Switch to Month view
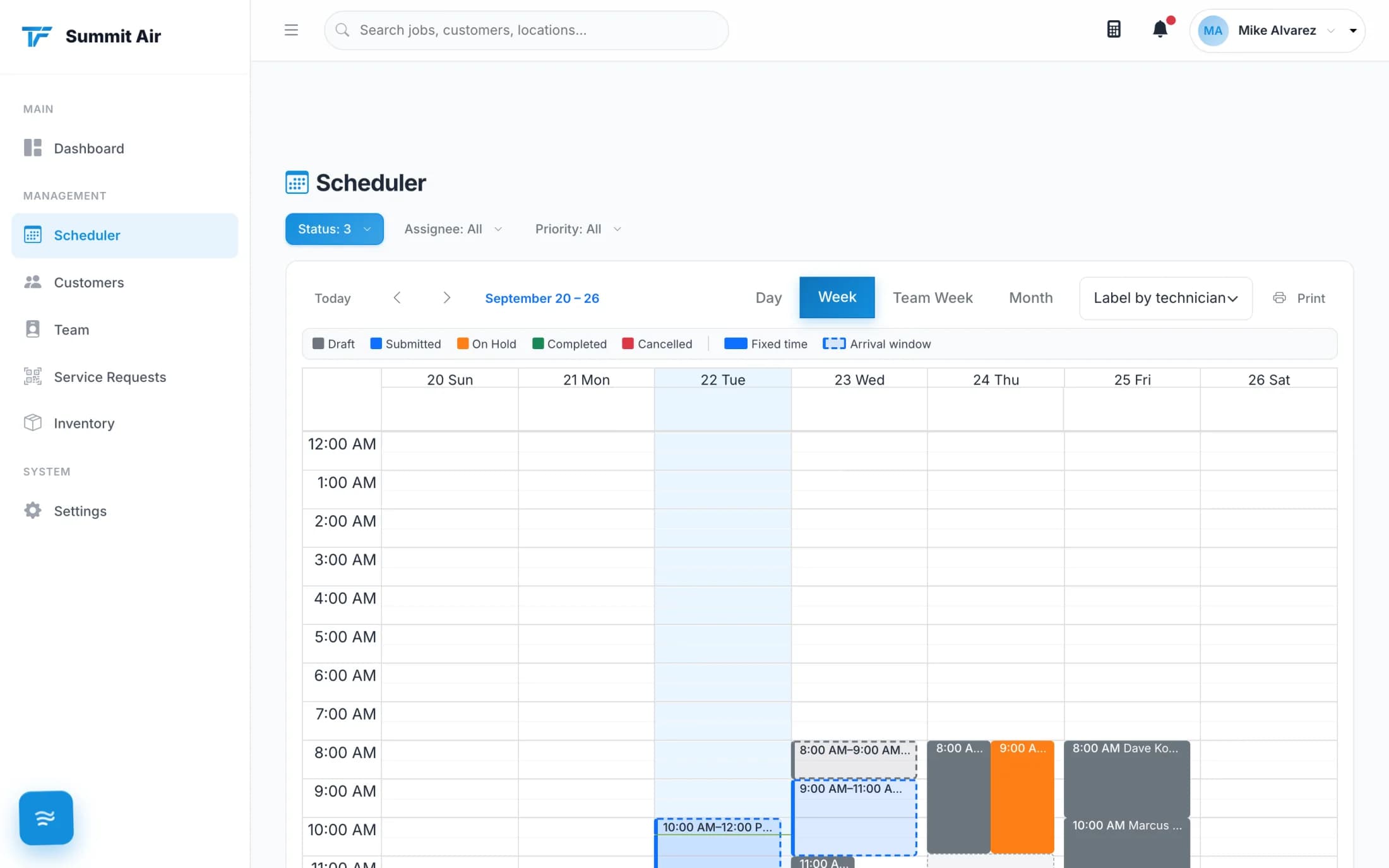This screenshot has width=1389, height=868. (1030, 297)
